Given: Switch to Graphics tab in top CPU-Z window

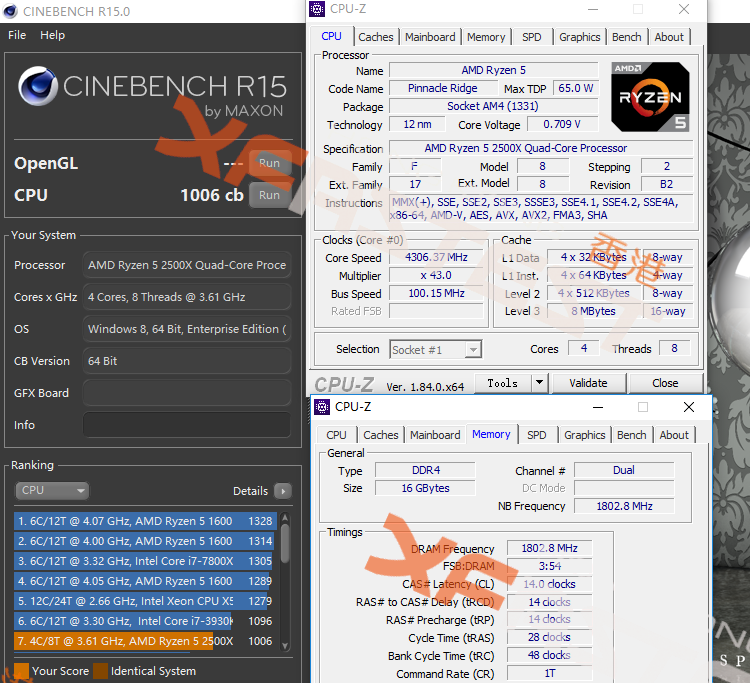Looking at the screenshot, I should click(x=580, y=37).
